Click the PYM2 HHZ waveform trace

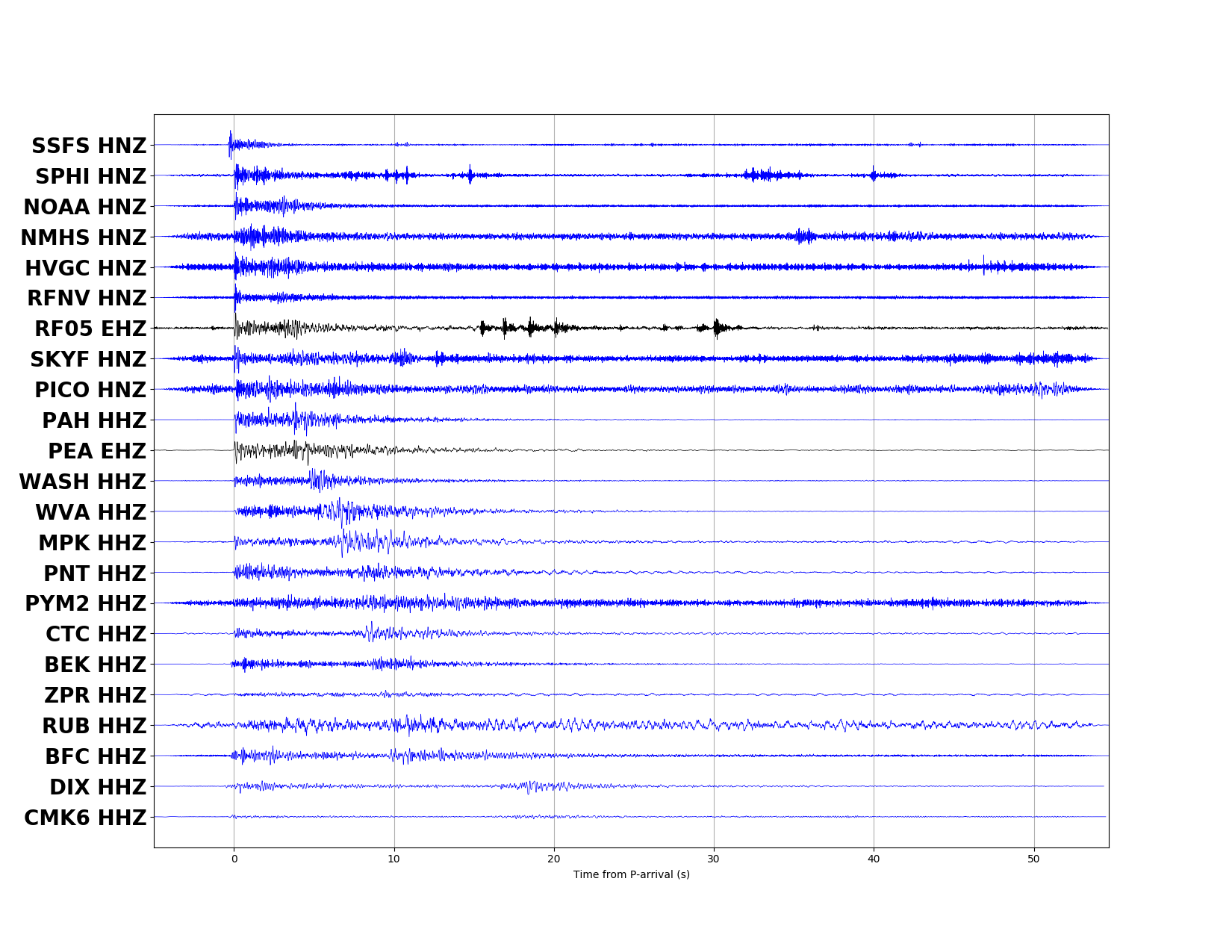click(448, 603)
